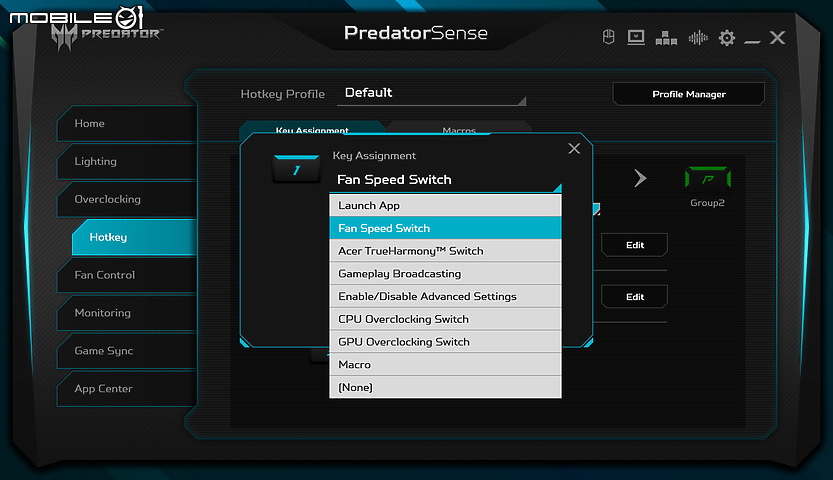Open the Lighting section
This screenshot has height=480, width=833.
128,161
